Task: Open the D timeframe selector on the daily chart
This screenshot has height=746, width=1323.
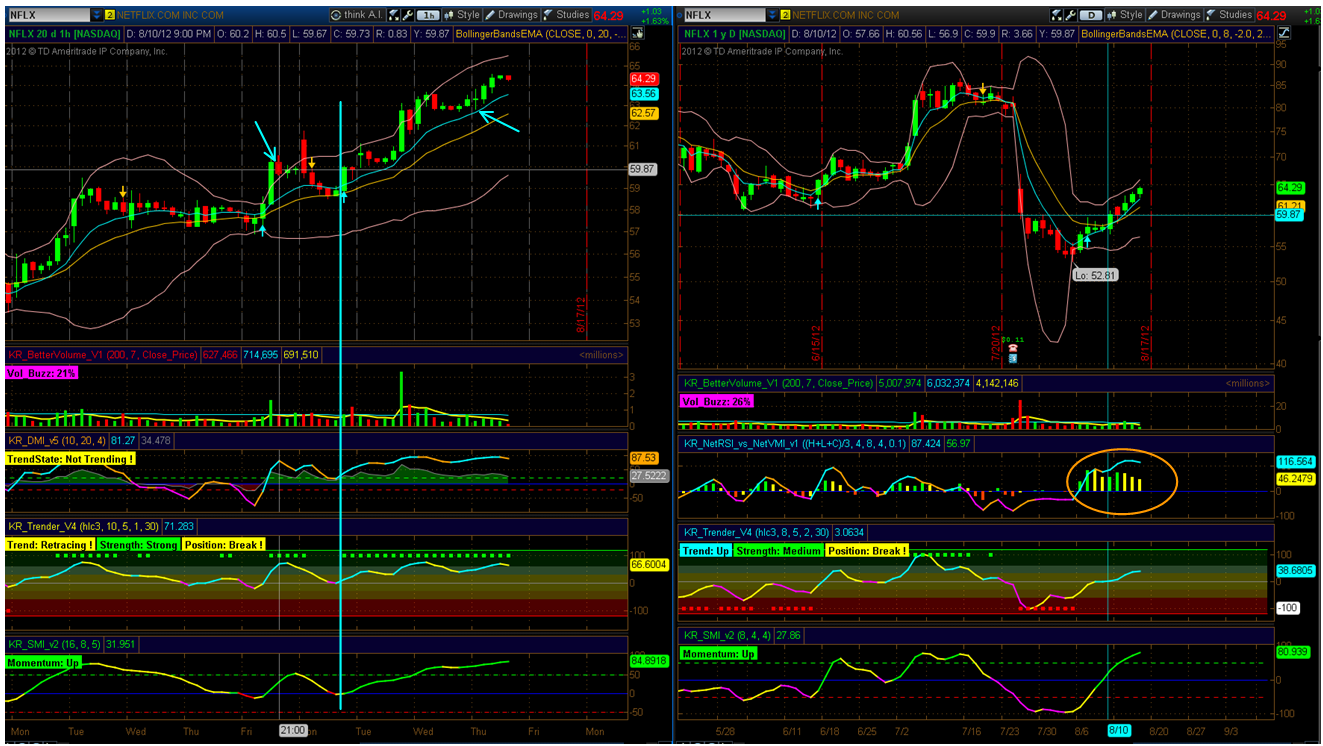Action: pyautogui.click(x=1089, y=15)
